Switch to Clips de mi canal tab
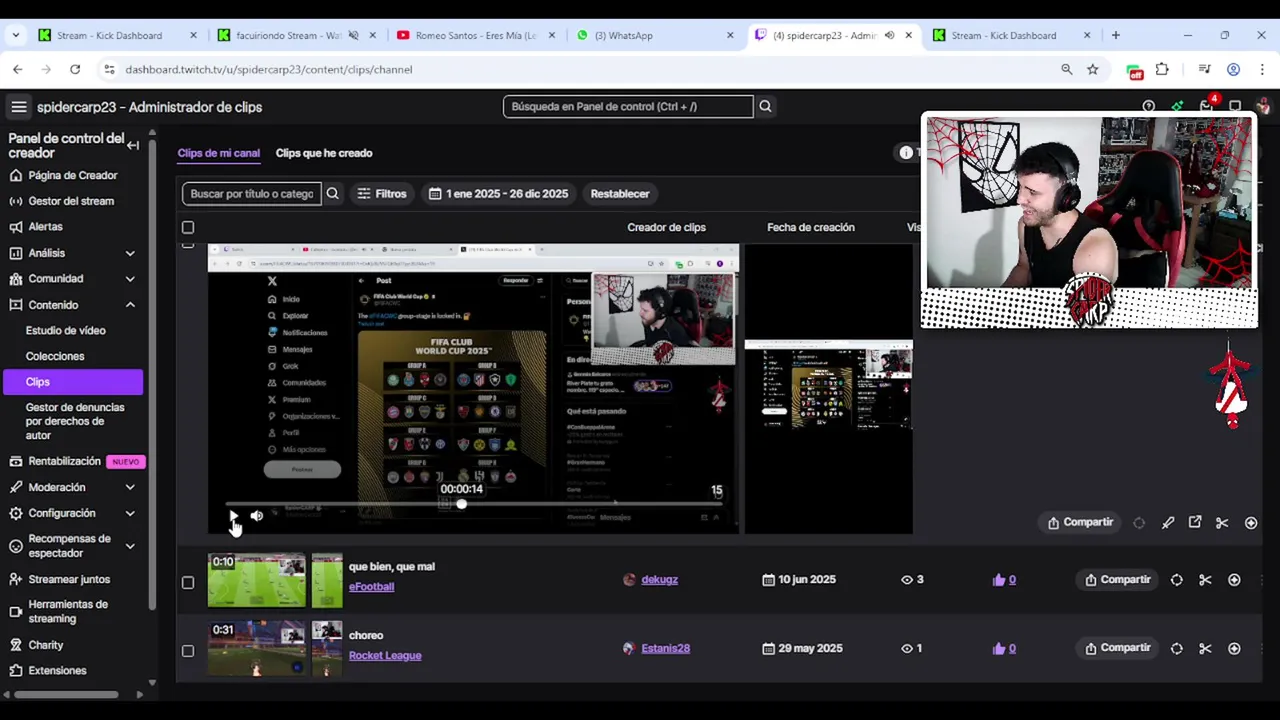 218,153
